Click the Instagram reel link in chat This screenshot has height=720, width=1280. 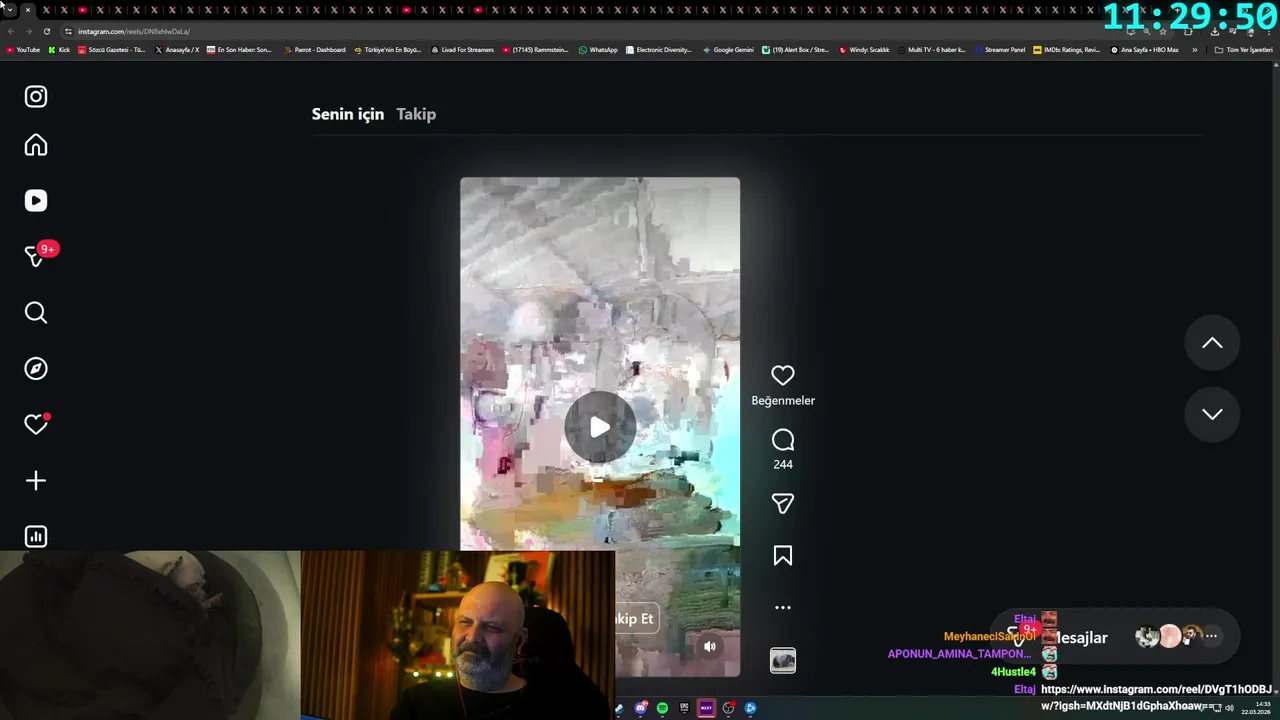[x=1156, y=698]
